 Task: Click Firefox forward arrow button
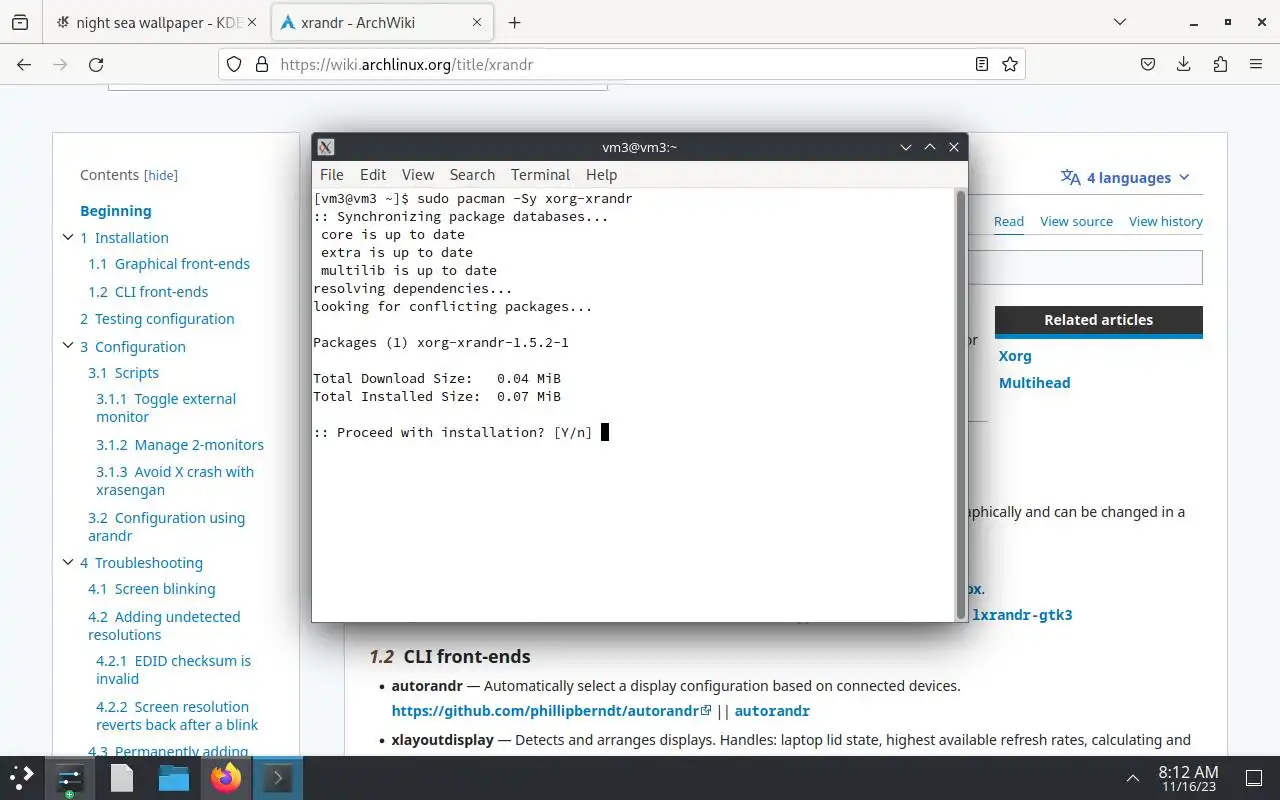60,64
